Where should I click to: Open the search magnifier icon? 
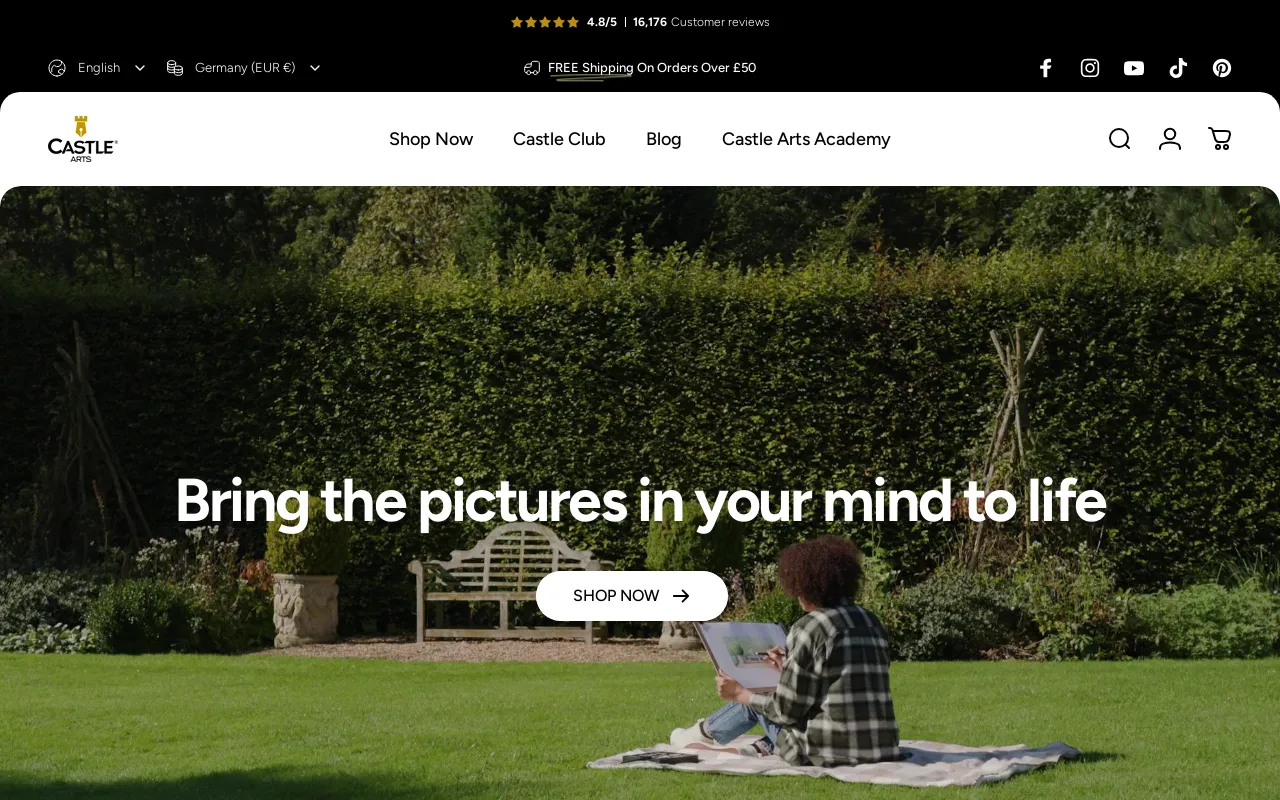1120,139
